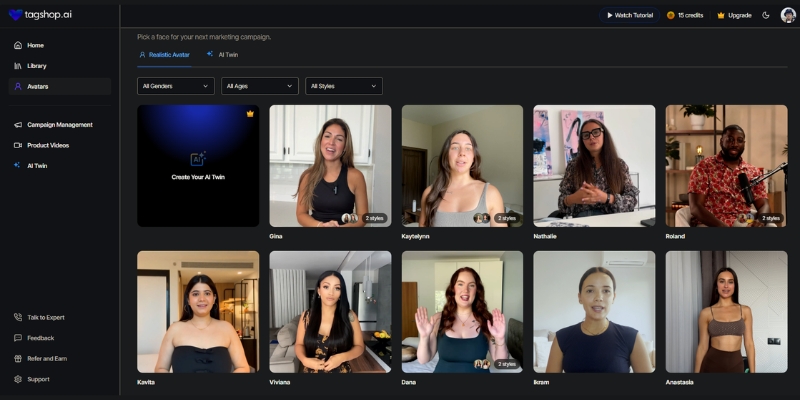Click the tagshop.ai logo
The height and width of the screenshot is (400, 800).
[x=40, y=15]
